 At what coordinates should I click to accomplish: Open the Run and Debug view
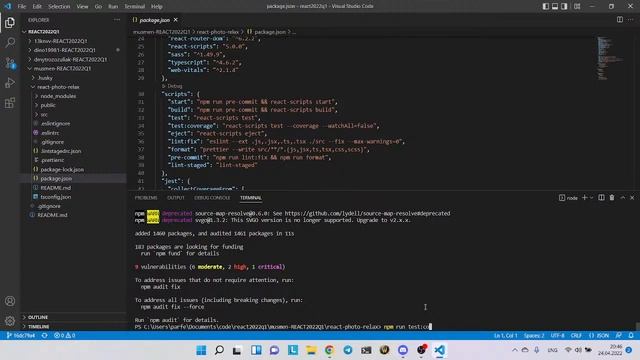point(10,82)
